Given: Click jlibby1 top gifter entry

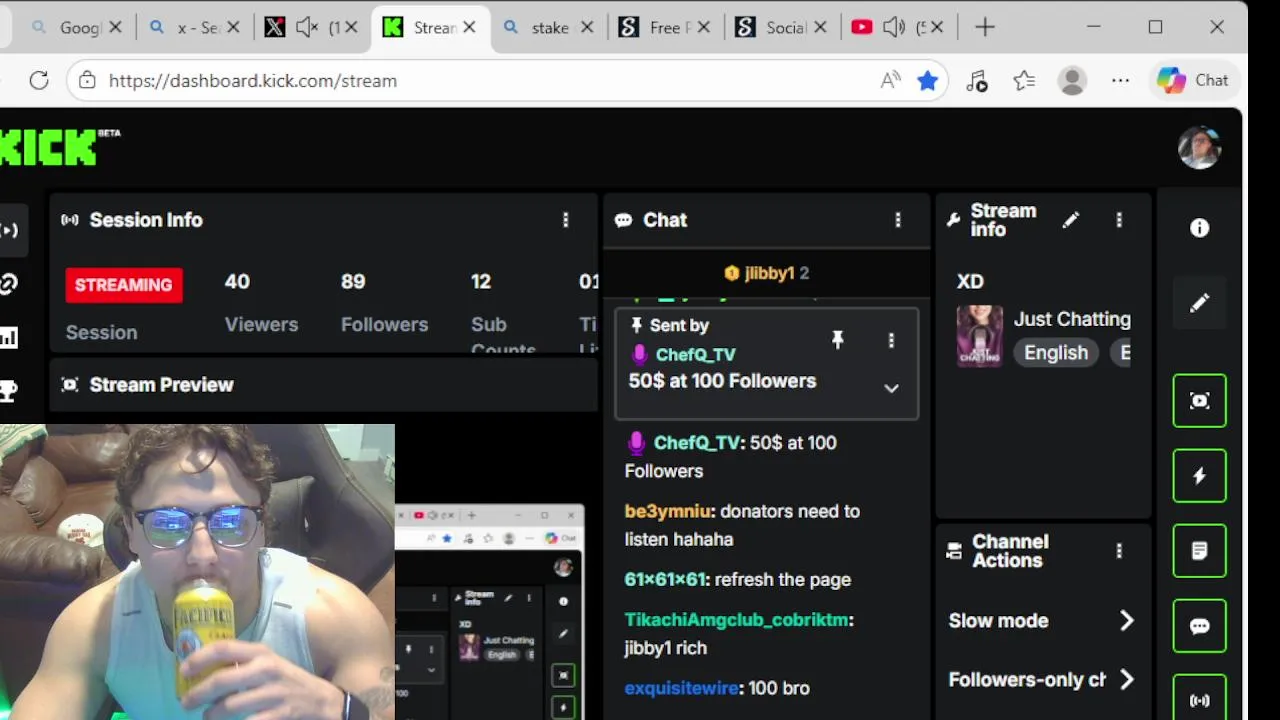Looking at the screenshot, I should (x=767, y=273).
